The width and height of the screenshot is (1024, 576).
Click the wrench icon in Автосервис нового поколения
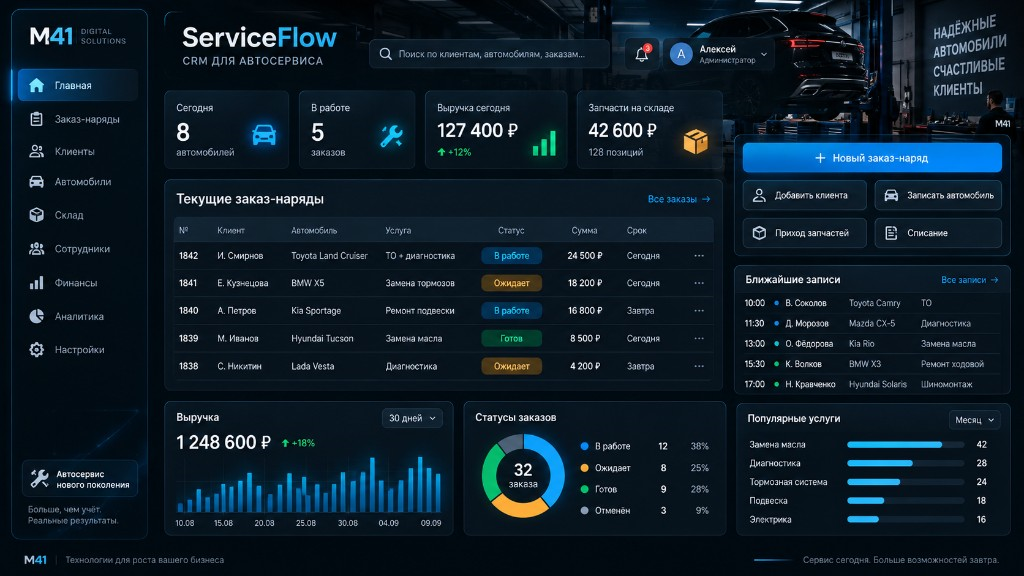point(39,479)
